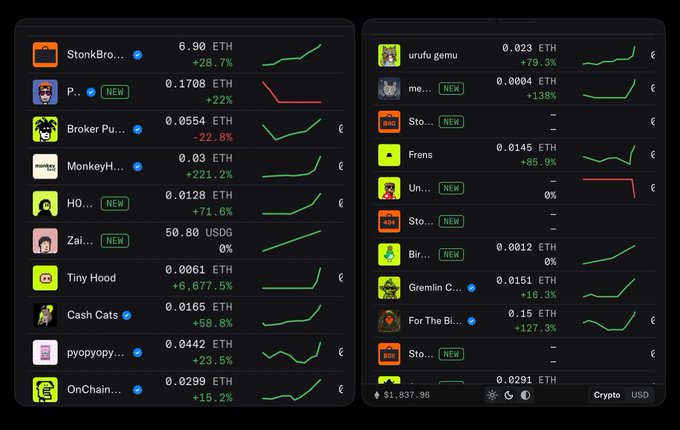Click the +221.2% change value
The width and height of the screenshot is (680, 430).
coord(209,175)
